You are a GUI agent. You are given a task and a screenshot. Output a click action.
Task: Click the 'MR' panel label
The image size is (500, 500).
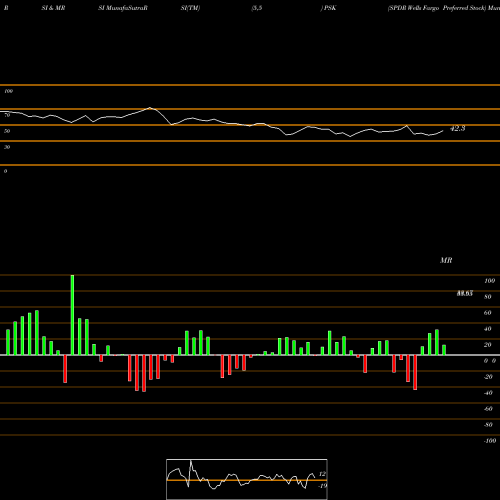446,260
